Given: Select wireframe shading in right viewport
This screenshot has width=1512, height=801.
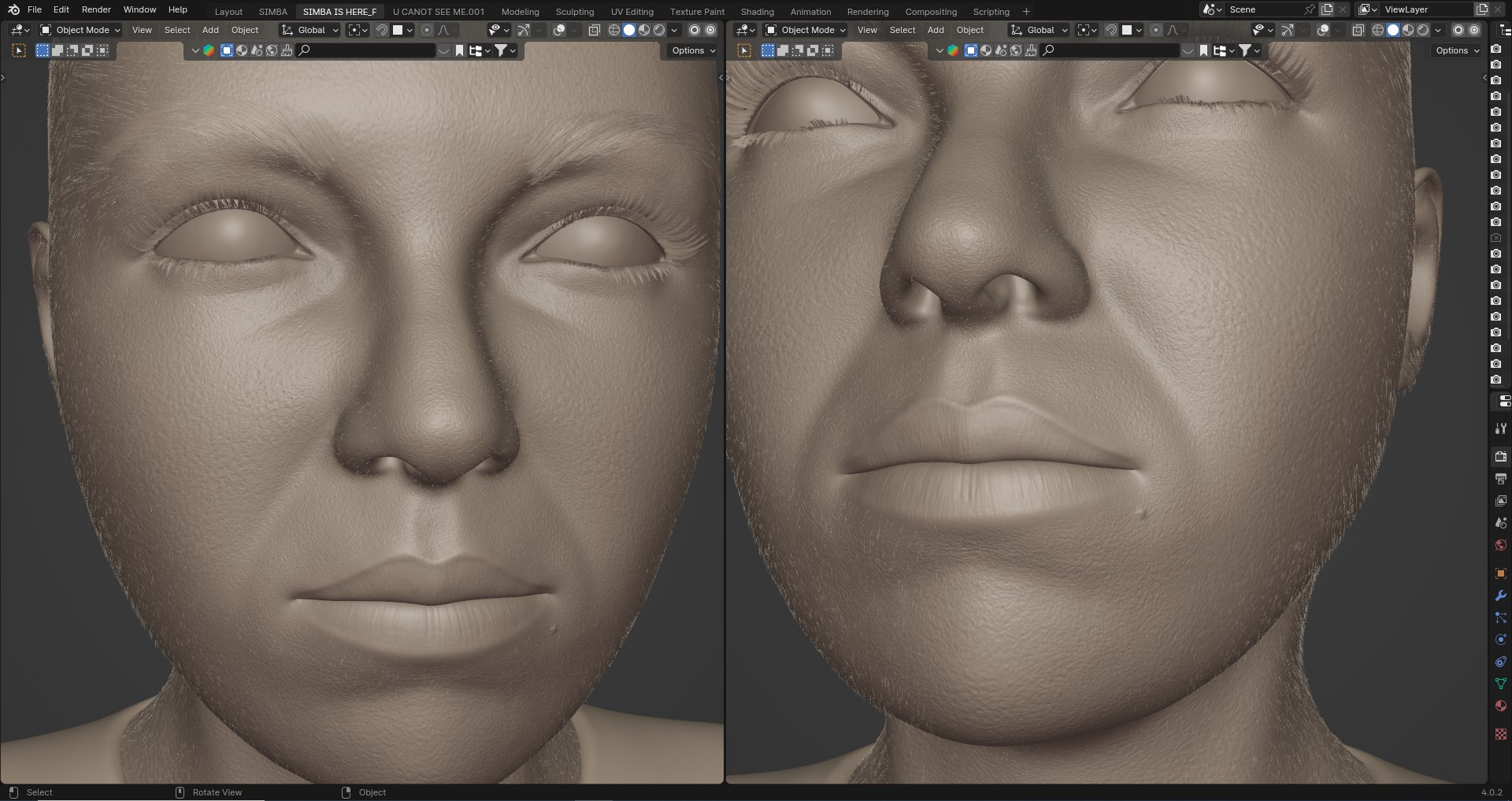Looking at the screenshot, I should pos(1378,30).
